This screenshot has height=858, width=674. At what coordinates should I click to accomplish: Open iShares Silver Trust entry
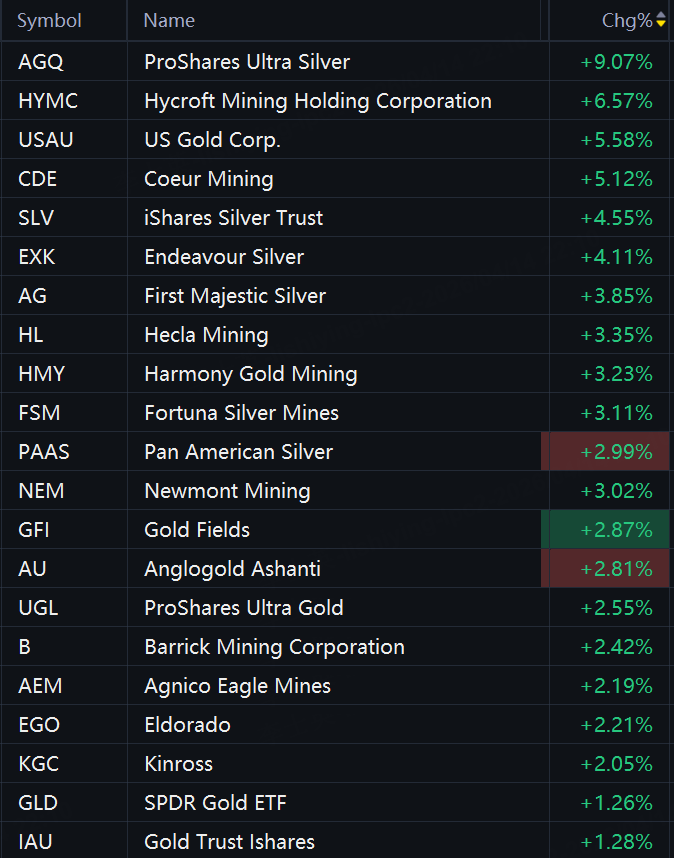click(x=233, y=218)
